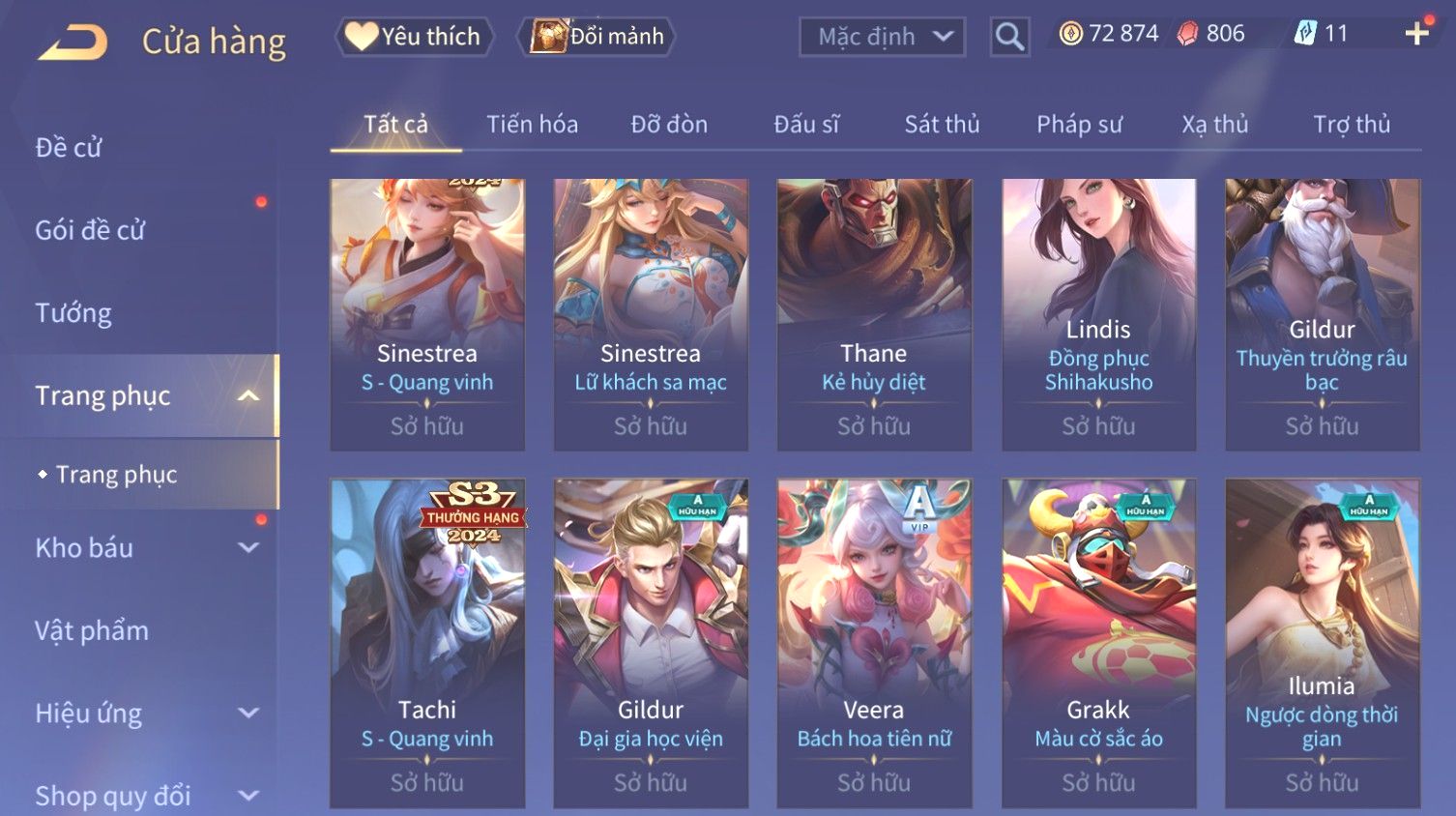Expand the Shop quy đổi section
The width and height of the screenshot is (1456, 816).
click(248, 796)
